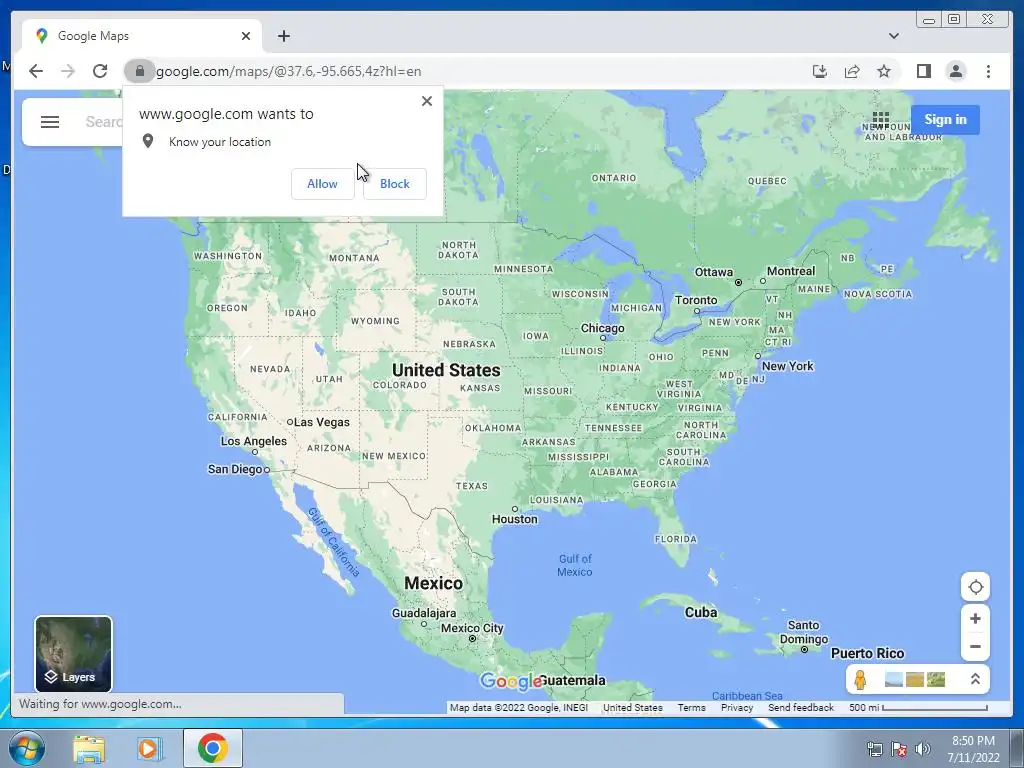Bookmark this page with star icon
The image size is (1024, 768).
[x=884, y=71]
